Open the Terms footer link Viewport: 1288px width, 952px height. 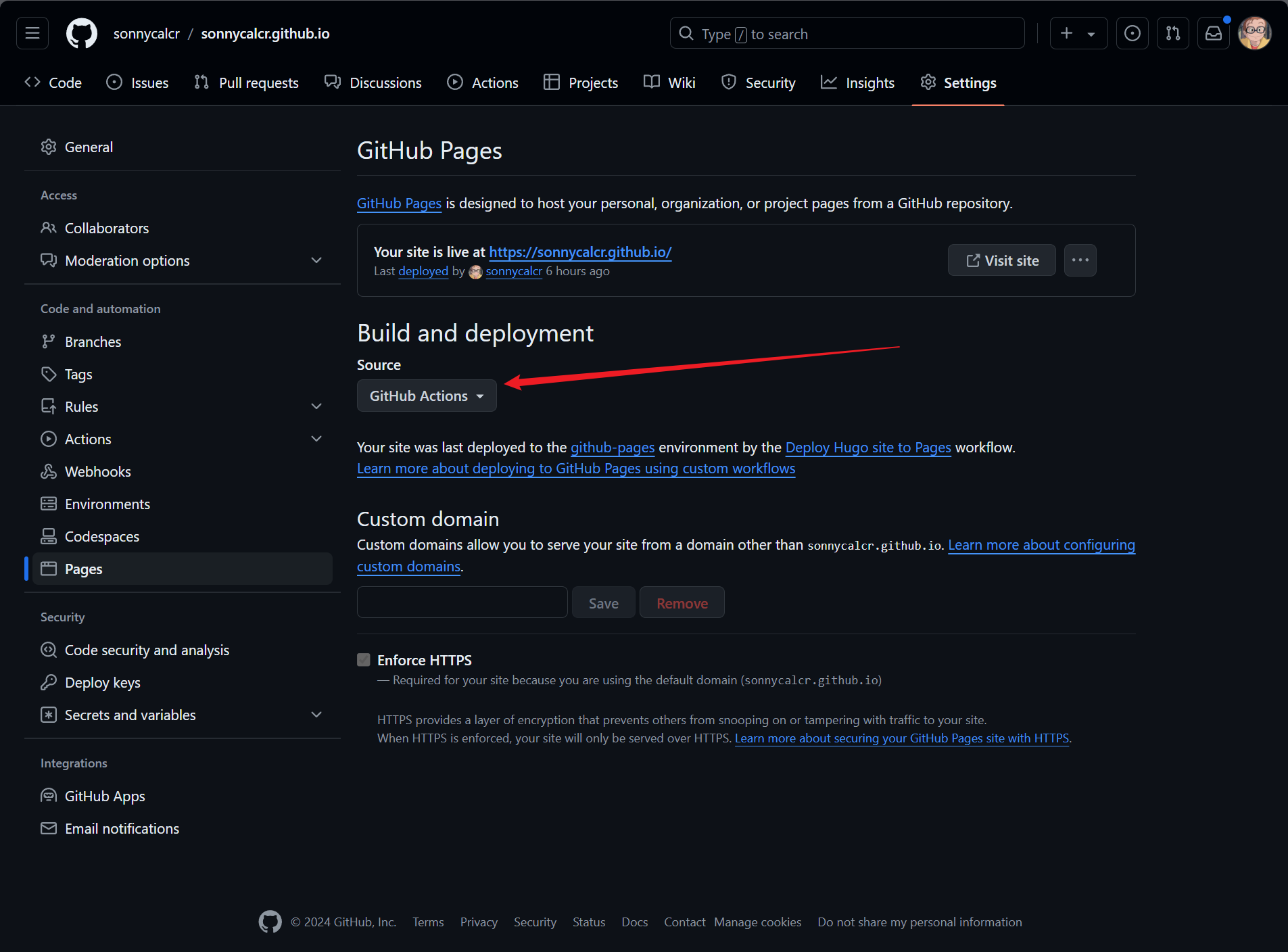pos(428,922)
